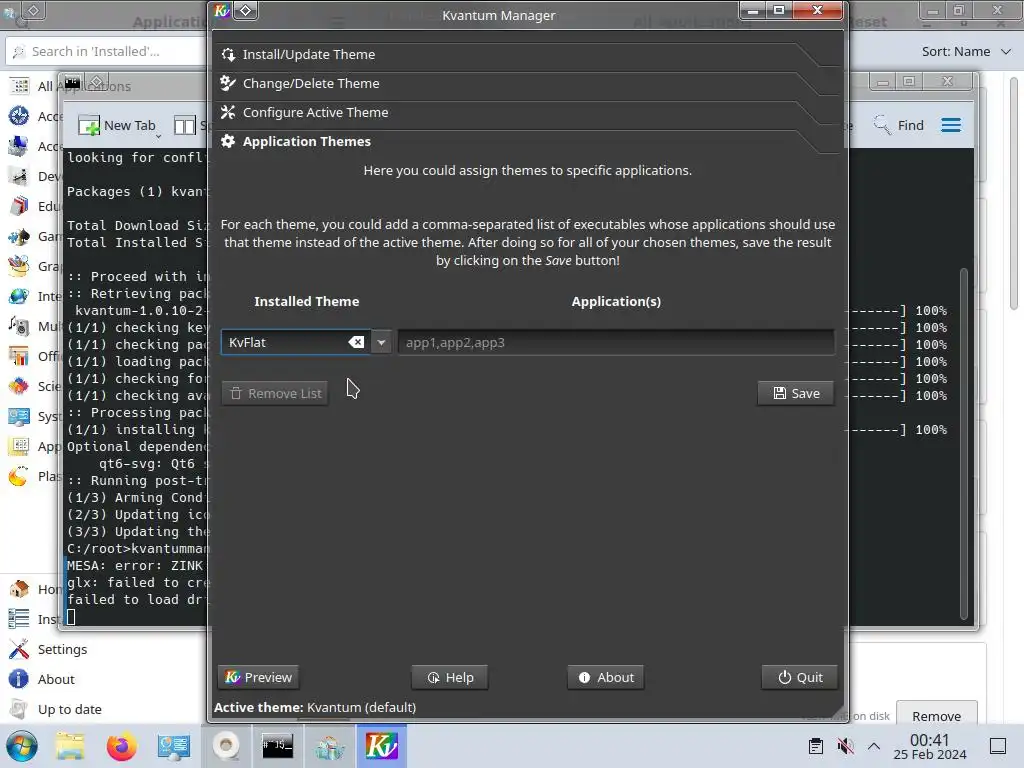Launch Firefox from the taskbar
The height and width of the screenshot is (768, 1024).
tap(121, 746)
